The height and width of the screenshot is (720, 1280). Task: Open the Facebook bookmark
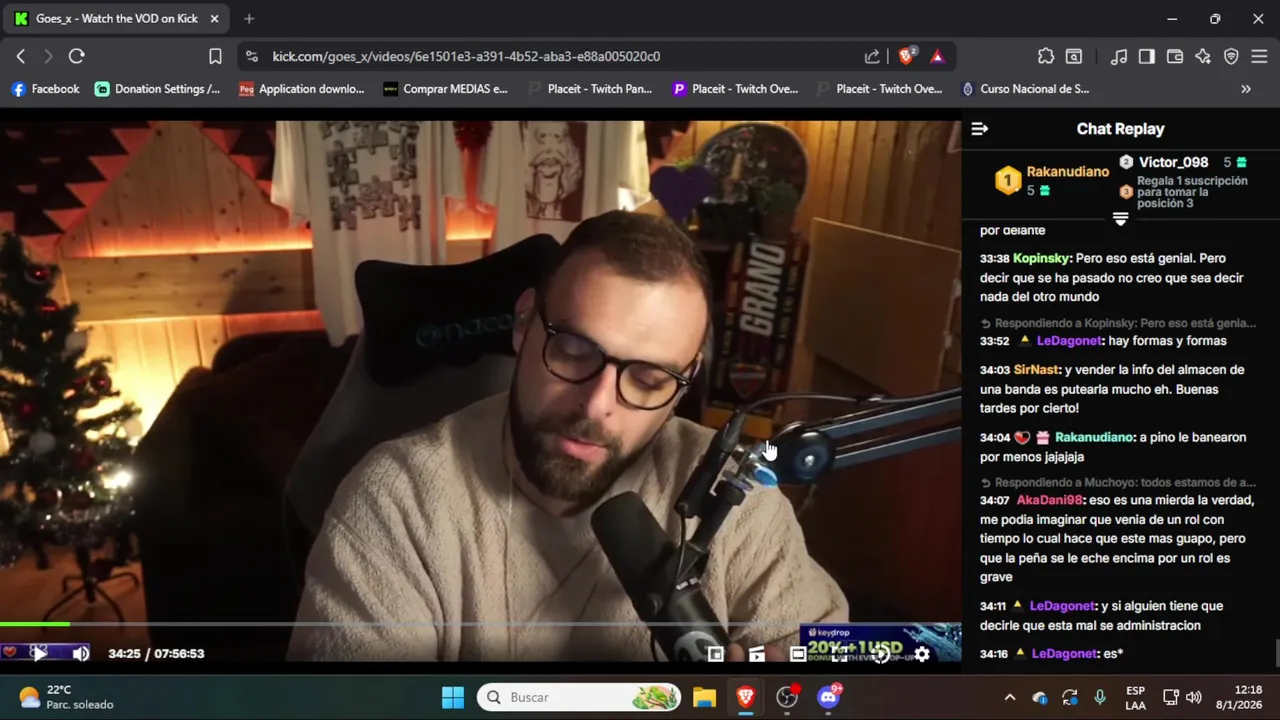[45, 89]
